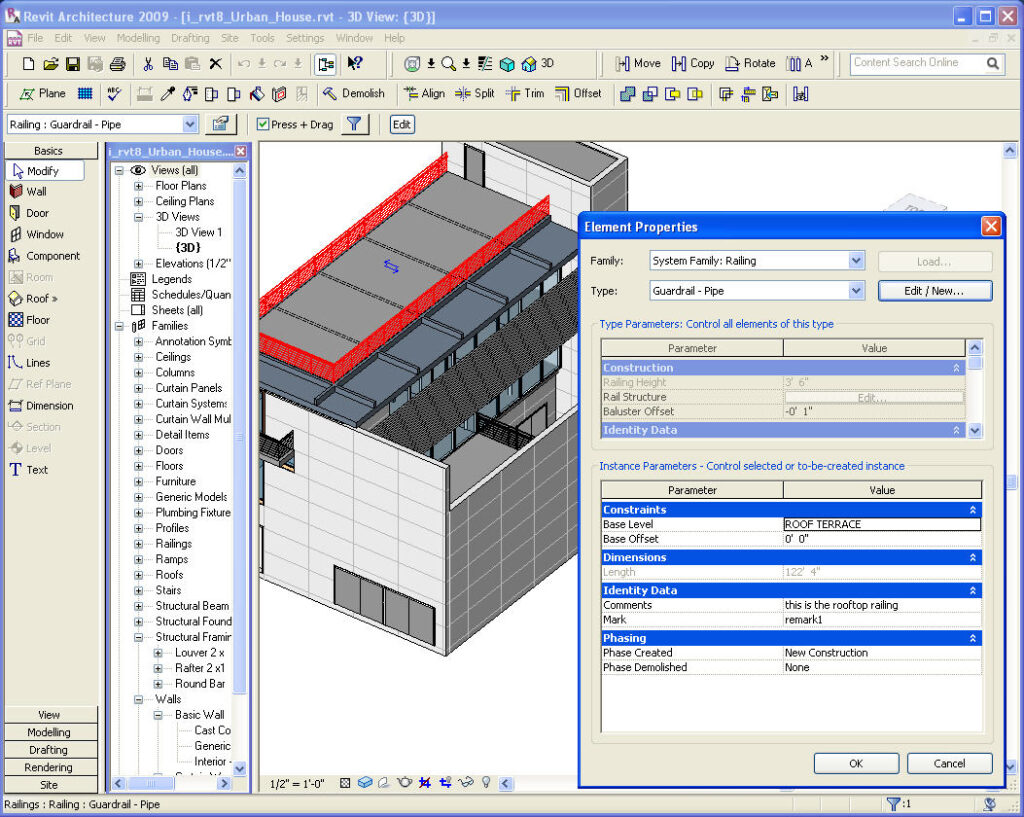
Task: Click the Base Level value ROOF TERRACE
Action: (882, 524)
